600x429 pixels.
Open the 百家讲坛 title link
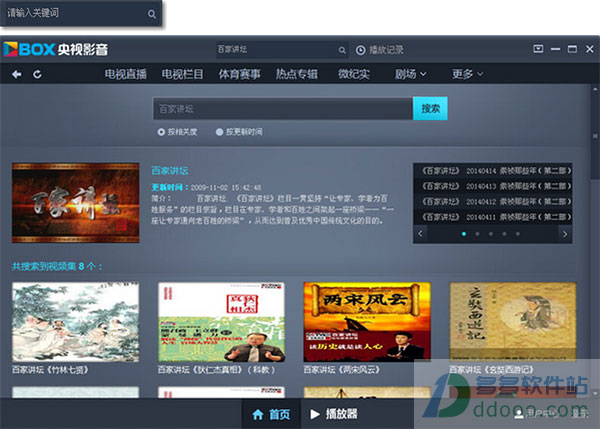pyautogui.click(x=170, y=171)
